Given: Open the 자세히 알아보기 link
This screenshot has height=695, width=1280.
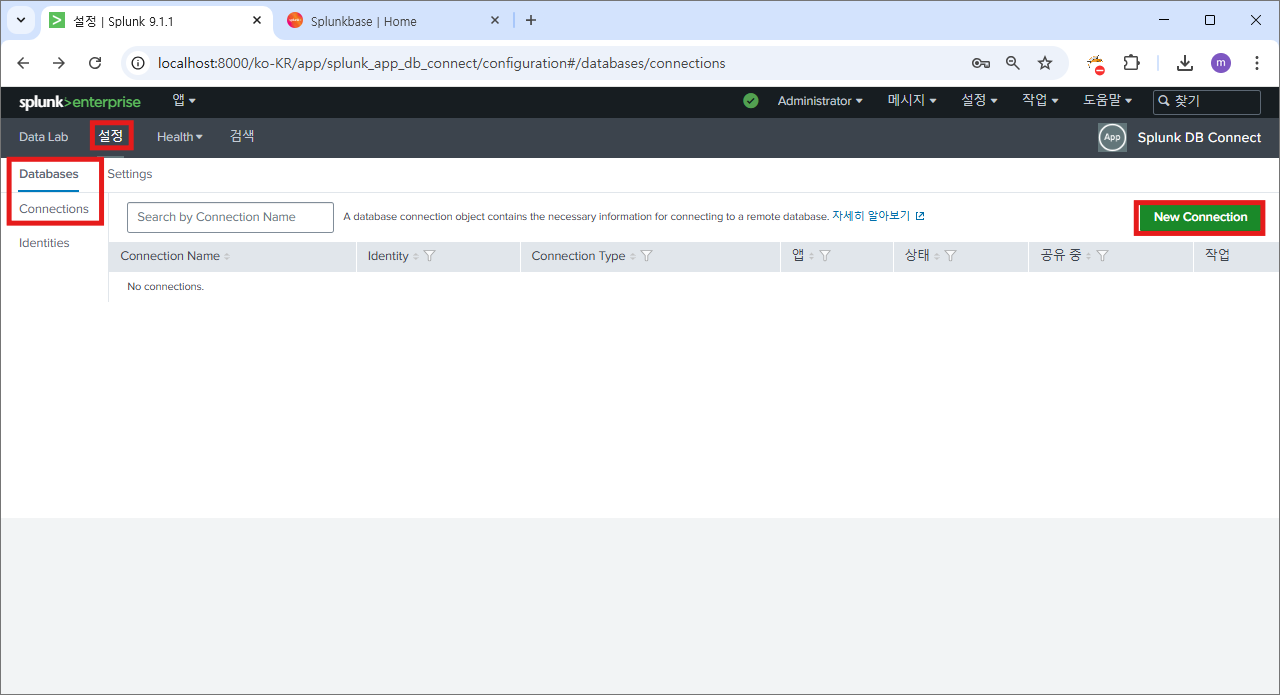Looking at the screenshot, I should coord(871,216).
